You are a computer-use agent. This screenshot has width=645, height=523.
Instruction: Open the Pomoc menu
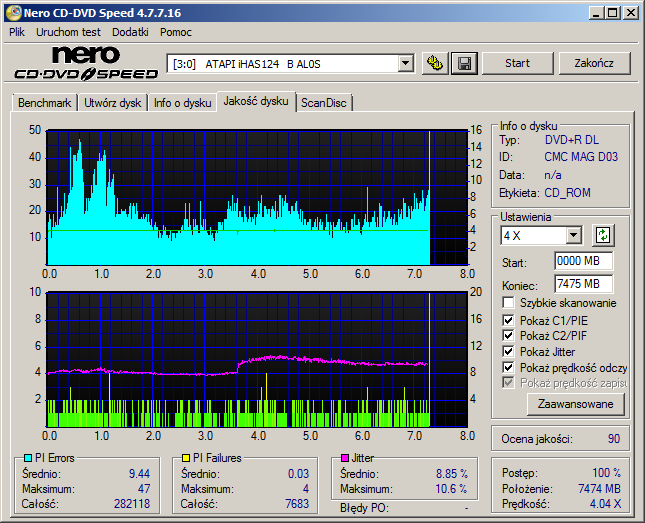[176, 32]
